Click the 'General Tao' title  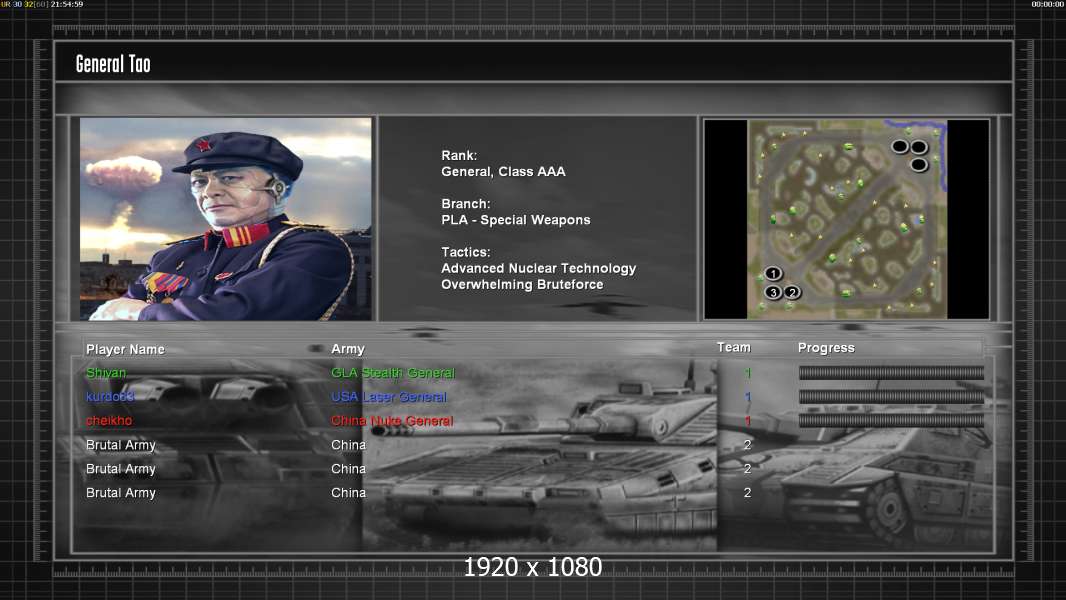[113, 64]
